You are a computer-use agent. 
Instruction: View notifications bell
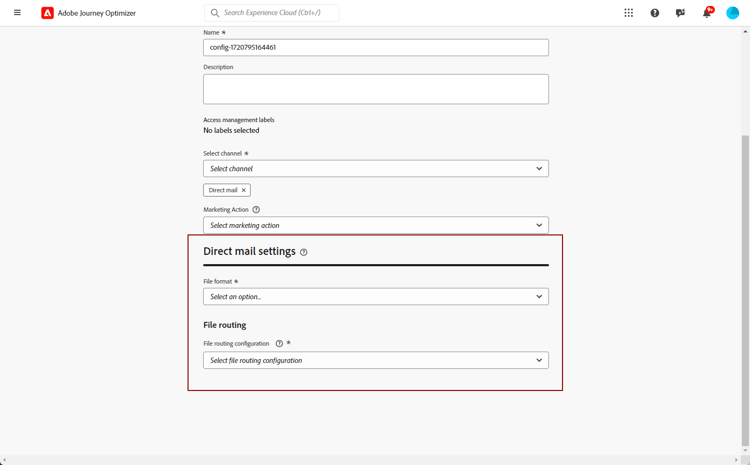point(706,13)
